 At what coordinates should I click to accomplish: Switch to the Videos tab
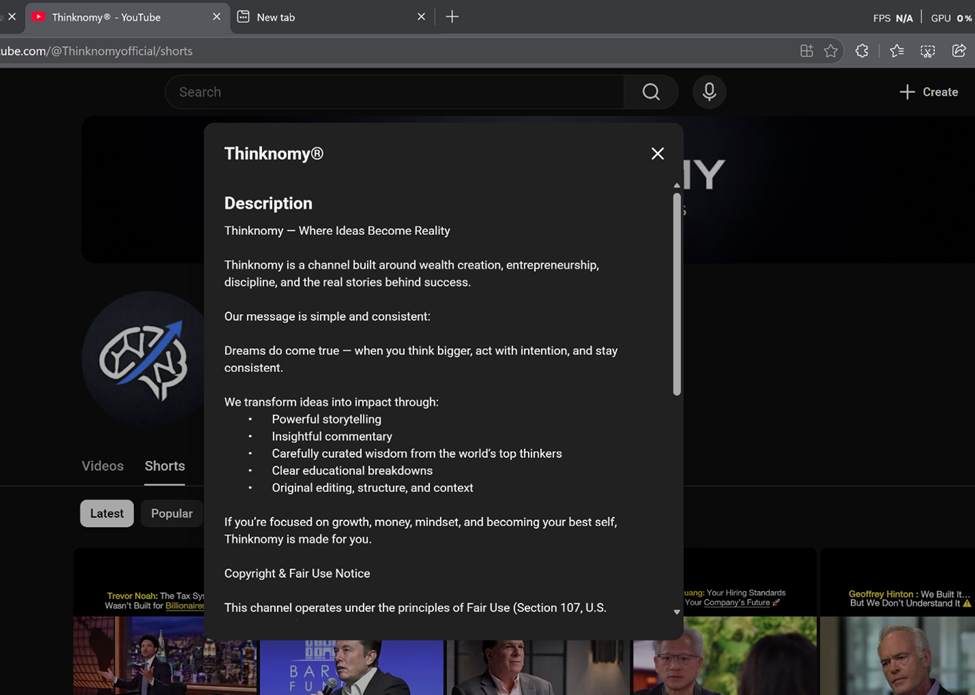pos(103,466)
